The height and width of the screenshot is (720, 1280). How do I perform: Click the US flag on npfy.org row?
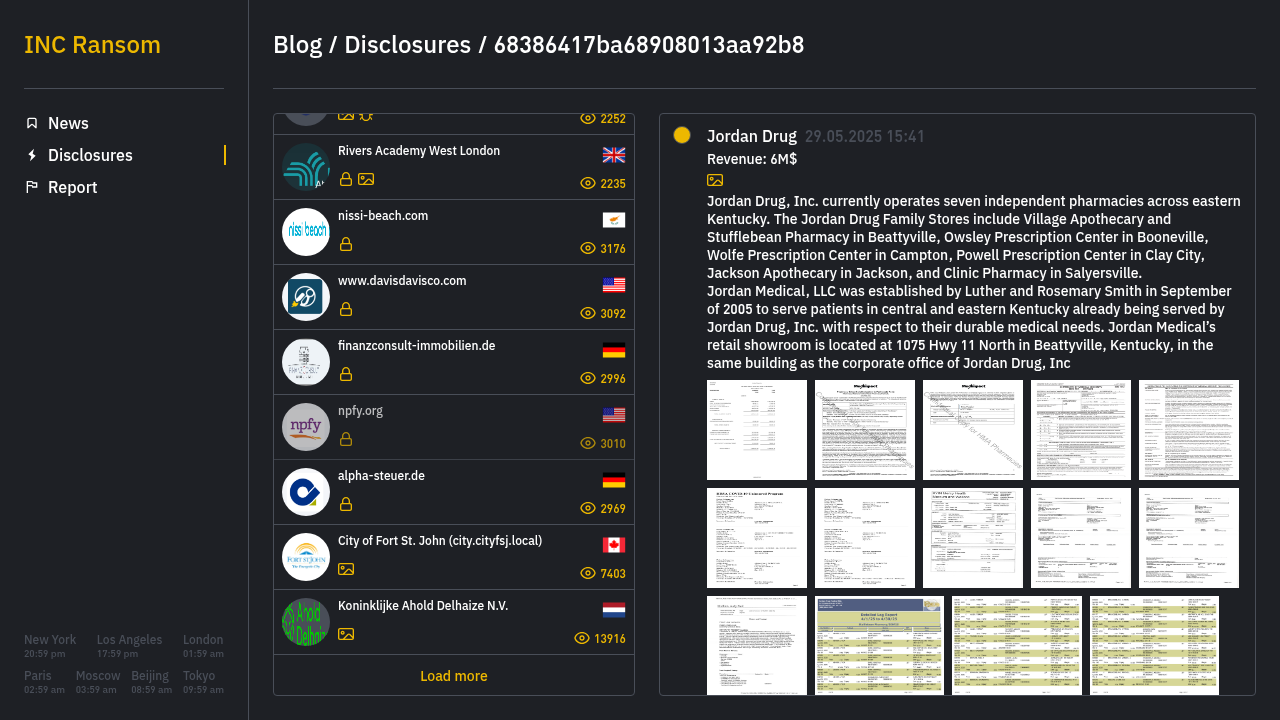tap(614, 415)
